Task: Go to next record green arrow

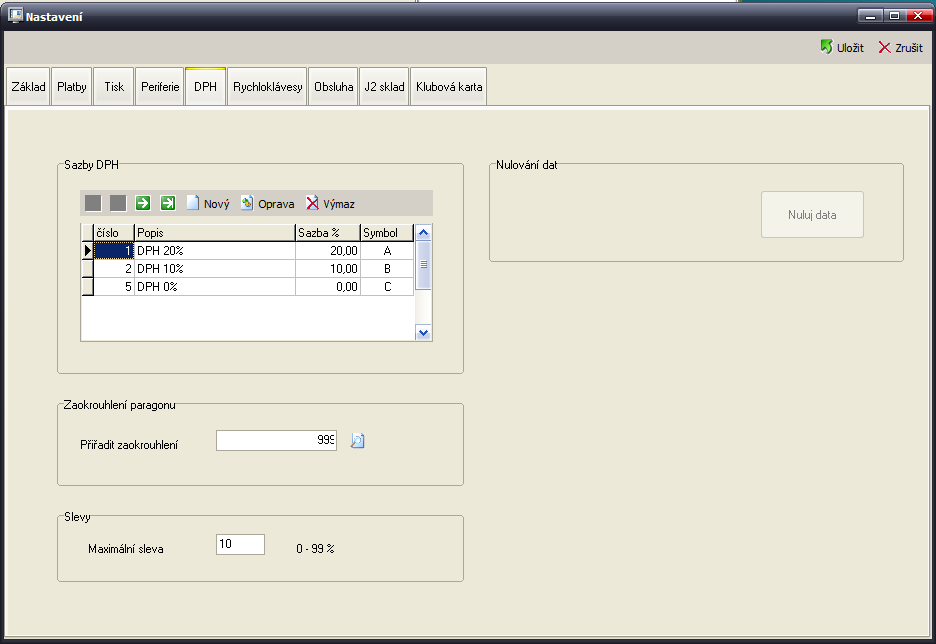Action: click(x=143, y=204)
